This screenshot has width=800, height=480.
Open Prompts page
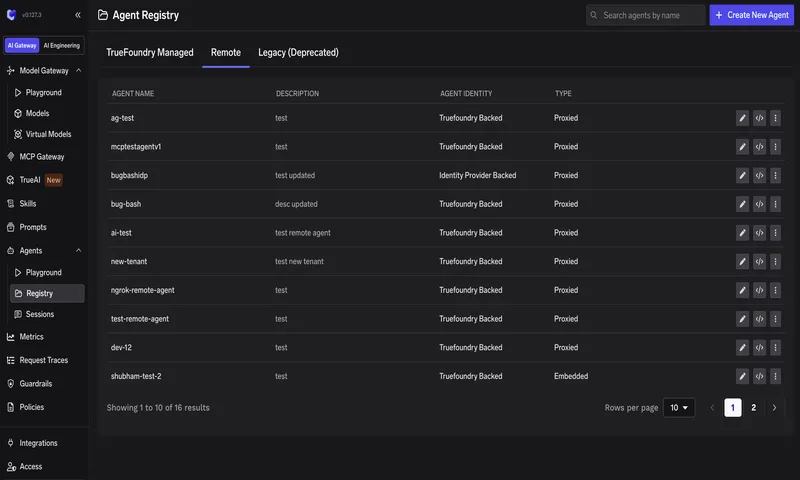coord(33,227)
